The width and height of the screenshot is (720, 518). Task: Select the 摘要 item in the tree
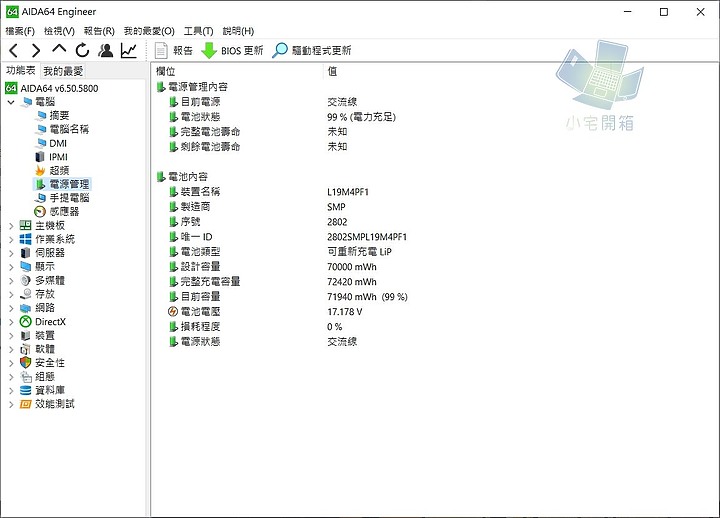tap(59, 115)
